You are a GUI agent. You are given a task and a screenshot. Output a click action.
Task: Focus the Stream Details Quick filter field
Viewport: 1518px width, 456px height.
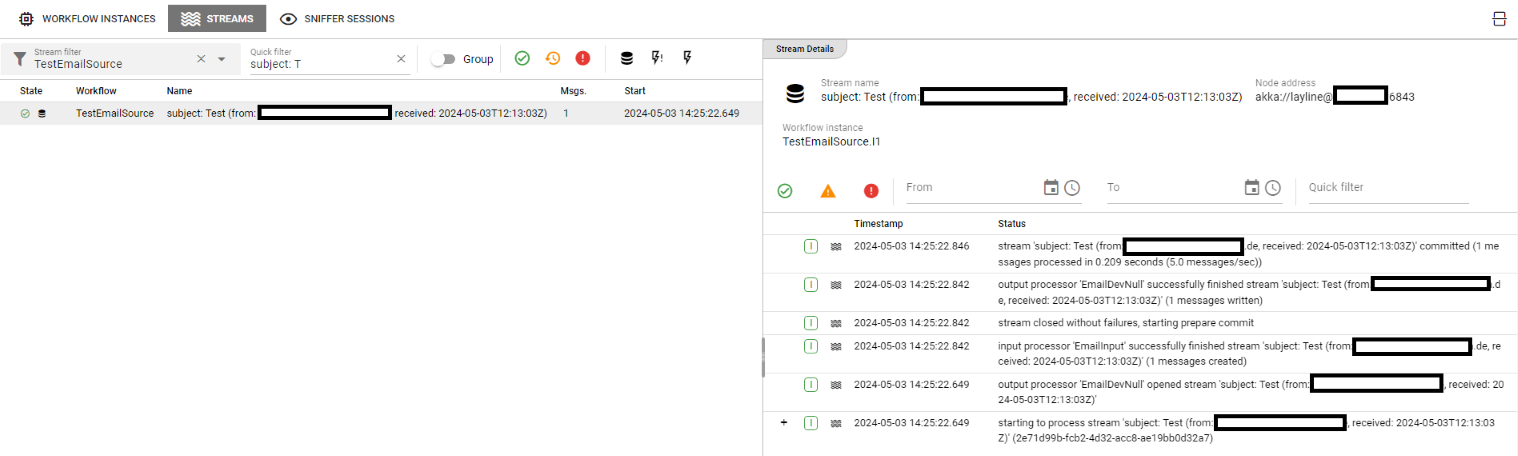(1387, 188)
